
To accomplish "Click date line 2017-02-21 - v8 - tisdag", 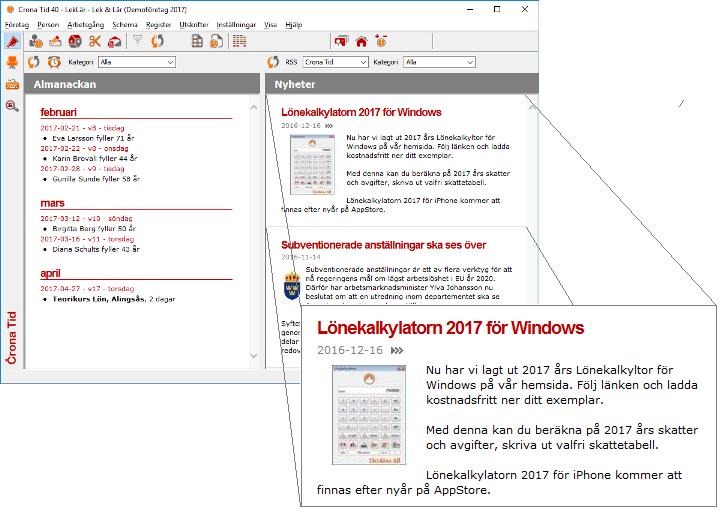I will pos(82,128).
